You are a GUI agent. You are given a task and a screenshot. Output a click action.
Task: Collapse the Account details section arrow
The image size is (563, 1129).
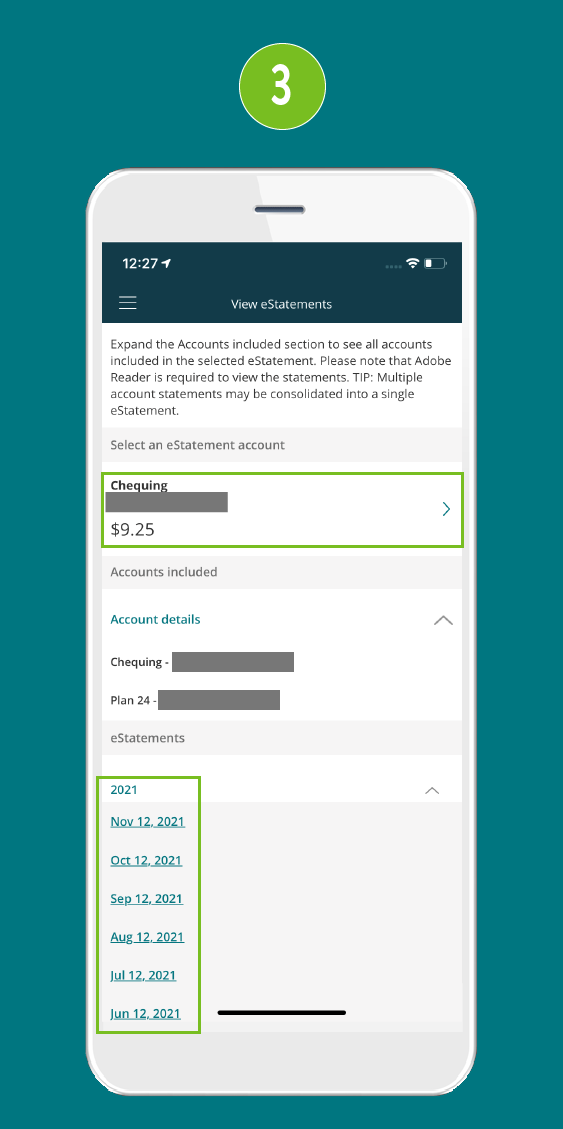[443, 620]
